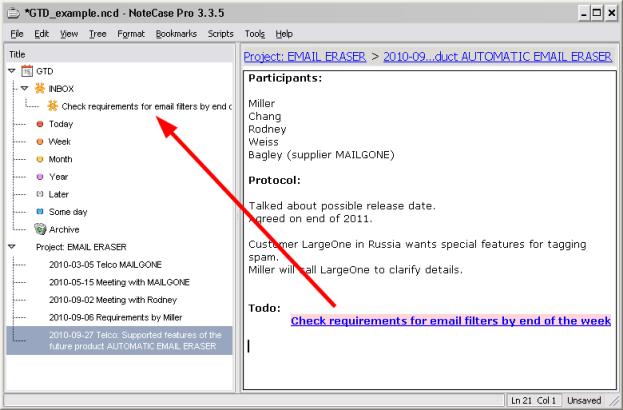
Task: Select the Check requirements for email filters note
Action: (x=147, y=106)
